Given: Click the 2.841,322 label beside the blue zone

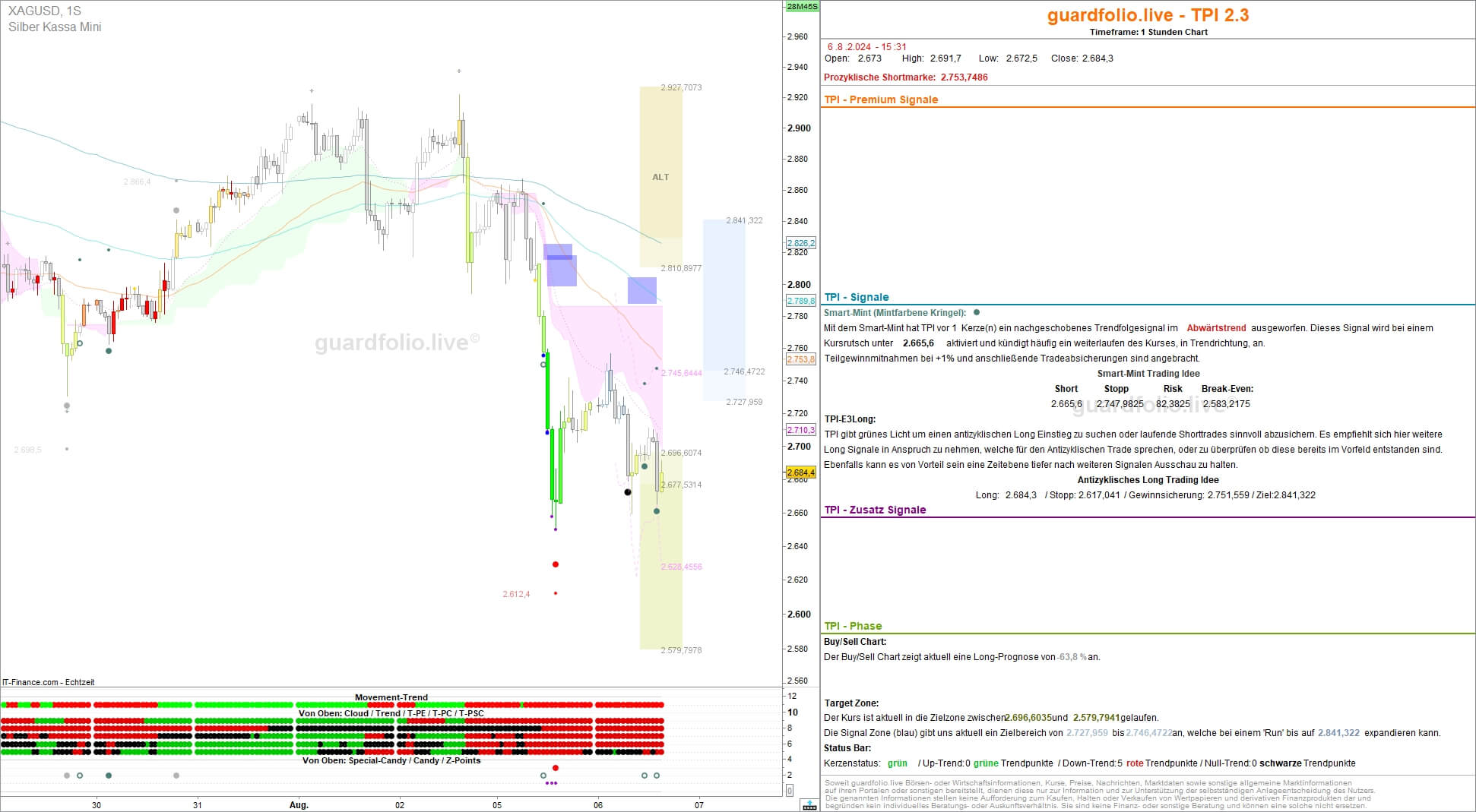Looking at the screenshot, I should pyautogui.click(x=744, y=220).
